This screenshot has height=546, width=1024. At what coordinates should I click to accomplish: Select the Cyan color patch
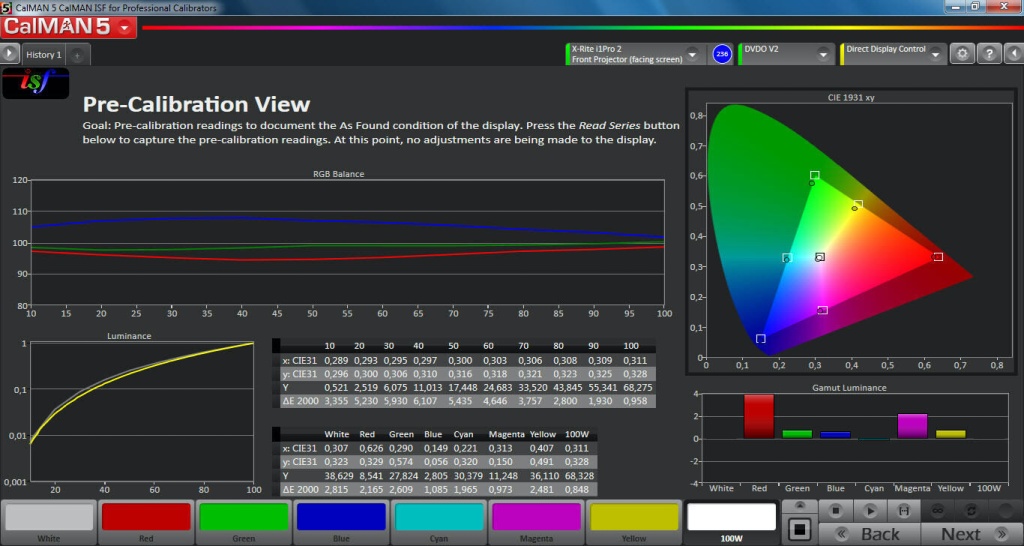[x=439, y=522]
